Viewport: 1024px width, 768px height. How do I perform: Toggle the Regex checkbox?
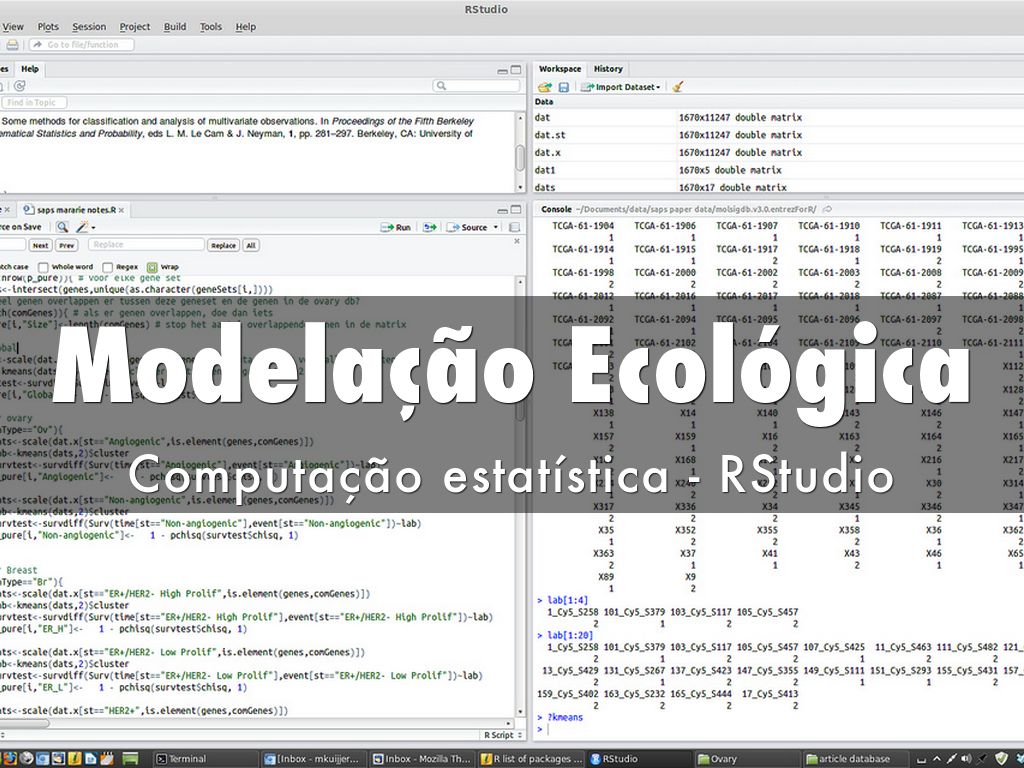(109, 267)
